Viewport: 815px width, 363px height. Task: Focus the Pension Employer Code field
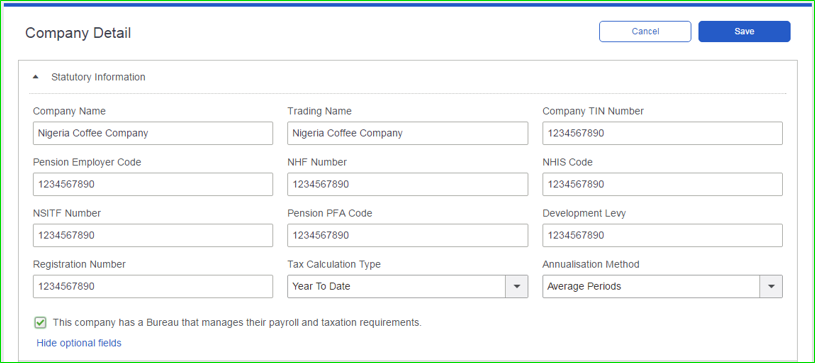point(153,184)
